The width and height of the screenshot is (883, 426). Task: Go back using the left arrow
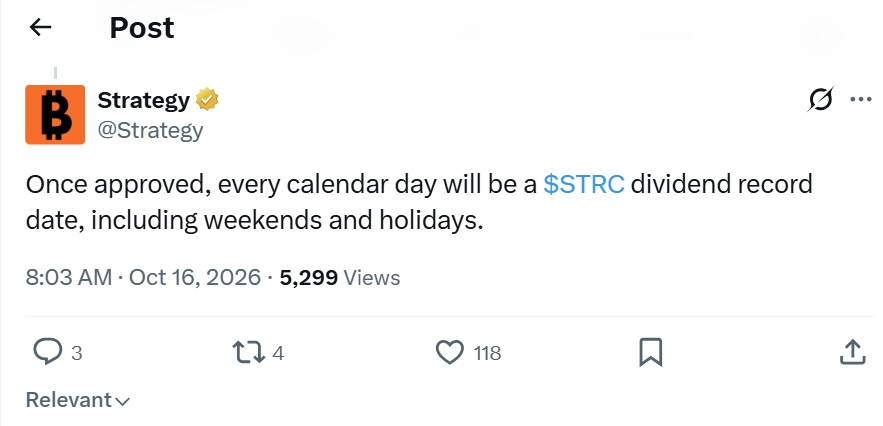click(40, 26)
